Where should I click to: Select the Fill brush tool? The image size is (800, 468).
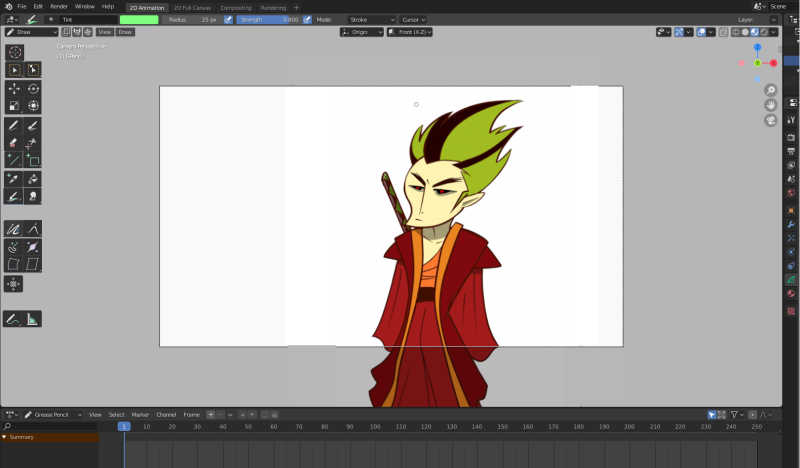click(33, 126)
